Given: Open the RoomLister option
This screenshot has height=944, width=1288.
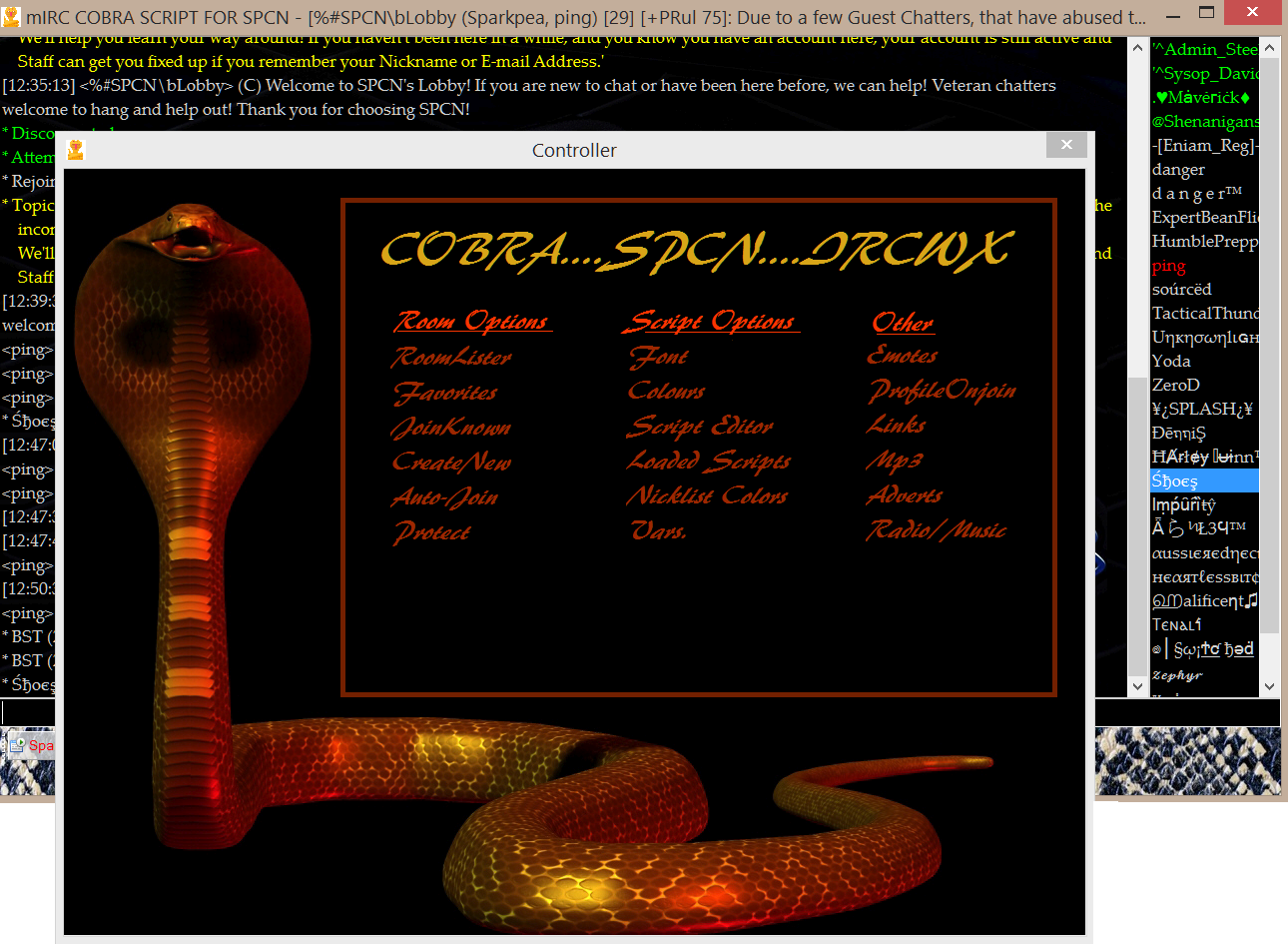Looking at the screenshot, I should click(451, 357).
